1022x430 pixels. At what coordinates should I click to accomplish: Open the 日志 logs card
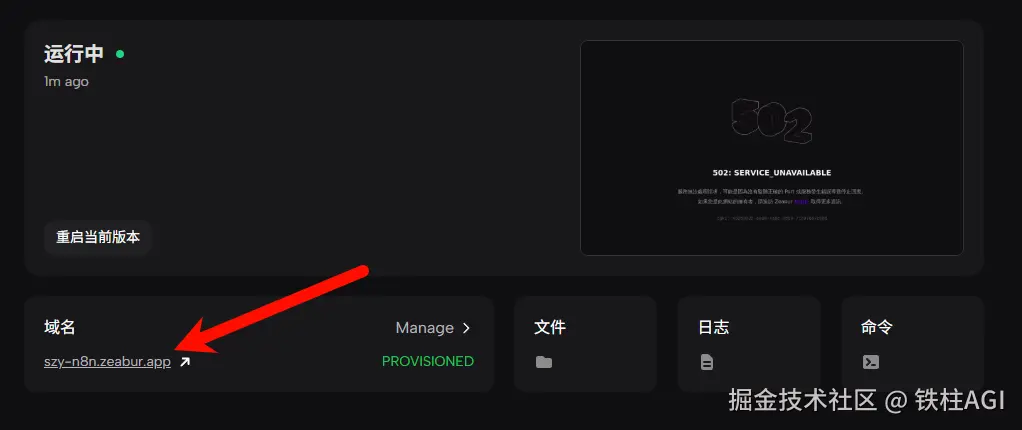(748, 344)
